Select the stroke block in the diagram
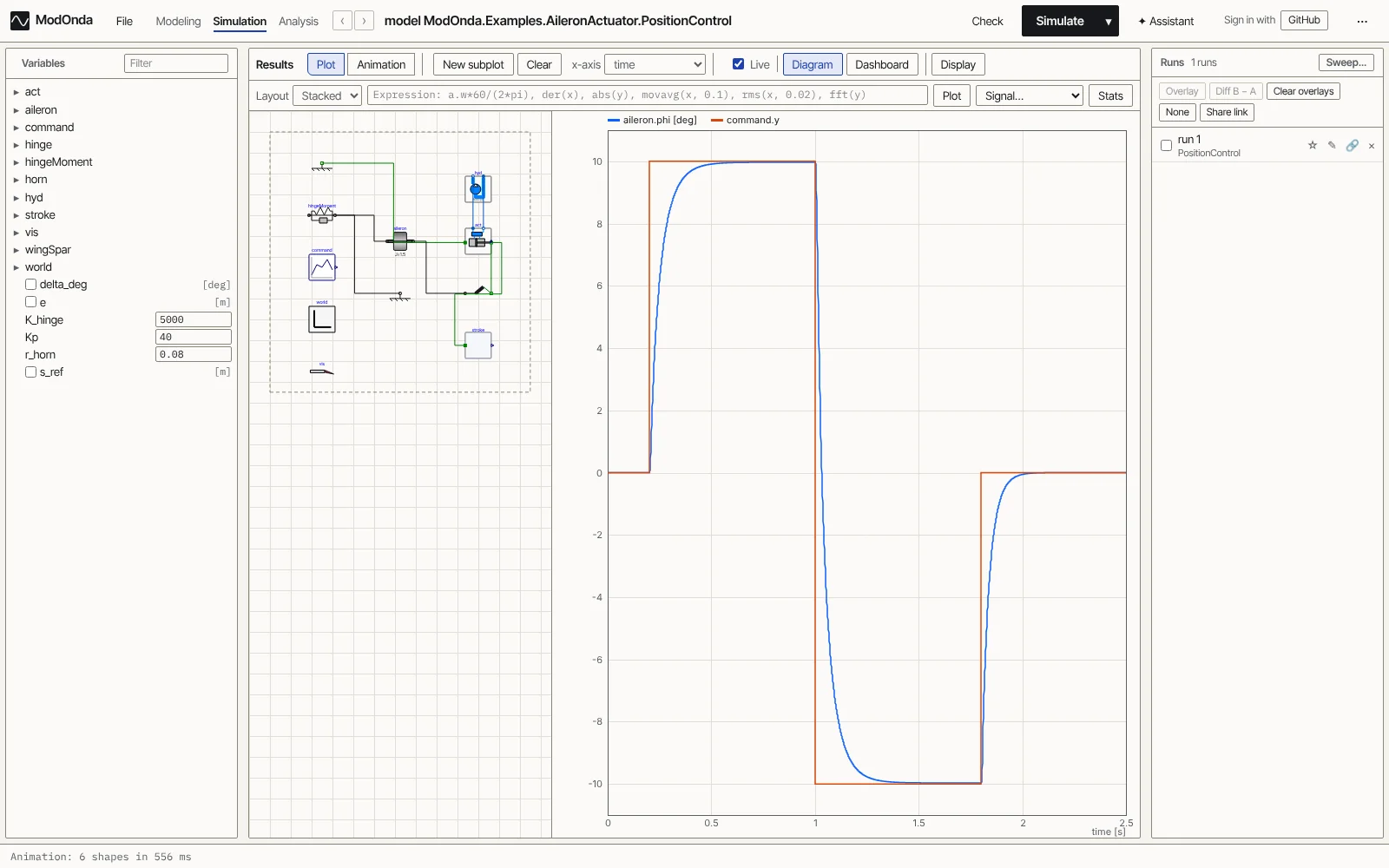Screen dimensions: 1389x868 [x=478, y=345]
